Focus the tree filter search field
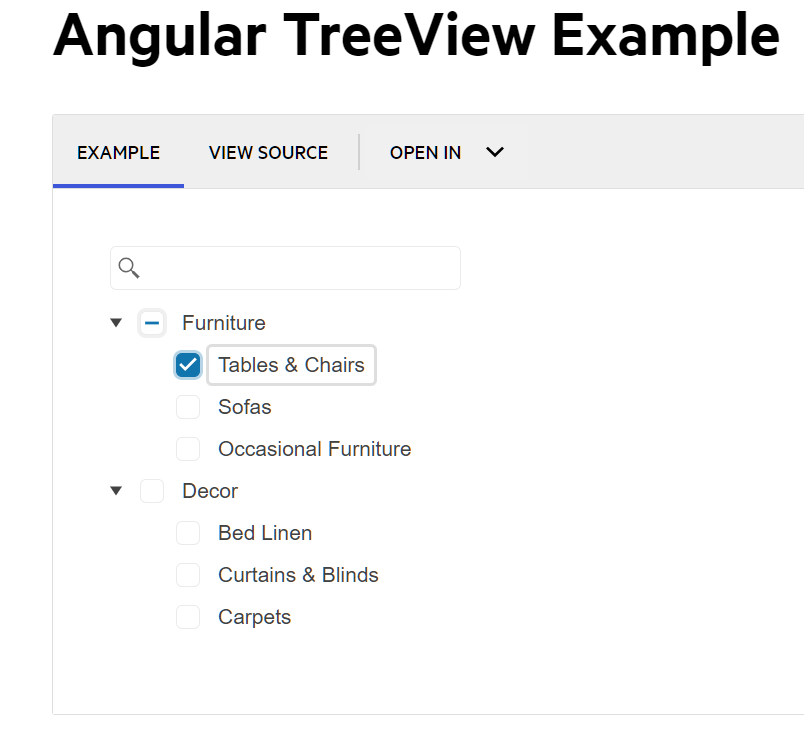The width and height of the screenshot is (804, 743). [x=286, y=268]
